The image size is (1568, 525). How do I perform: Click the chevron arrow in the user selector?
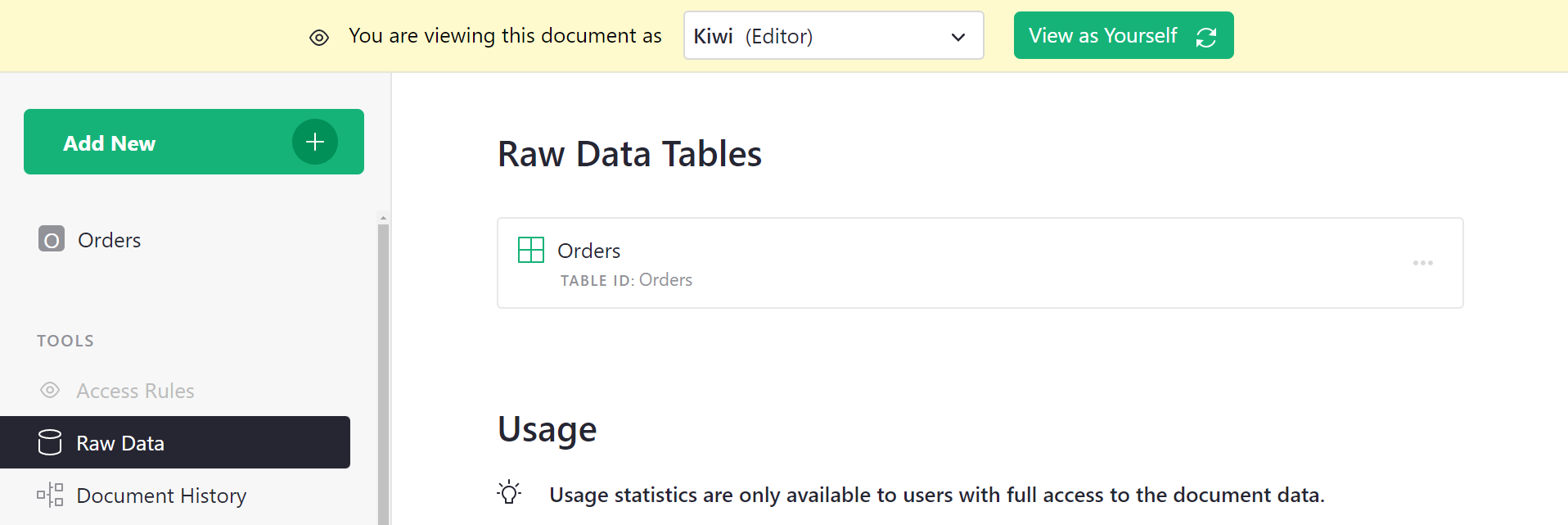pos(957,37)
